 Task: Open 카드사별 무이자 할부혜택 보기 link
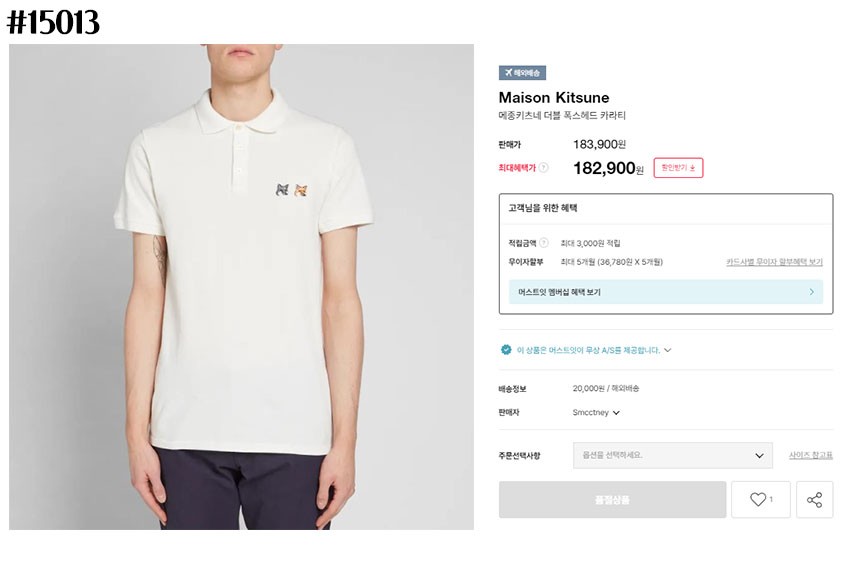[x=774, y=262]
